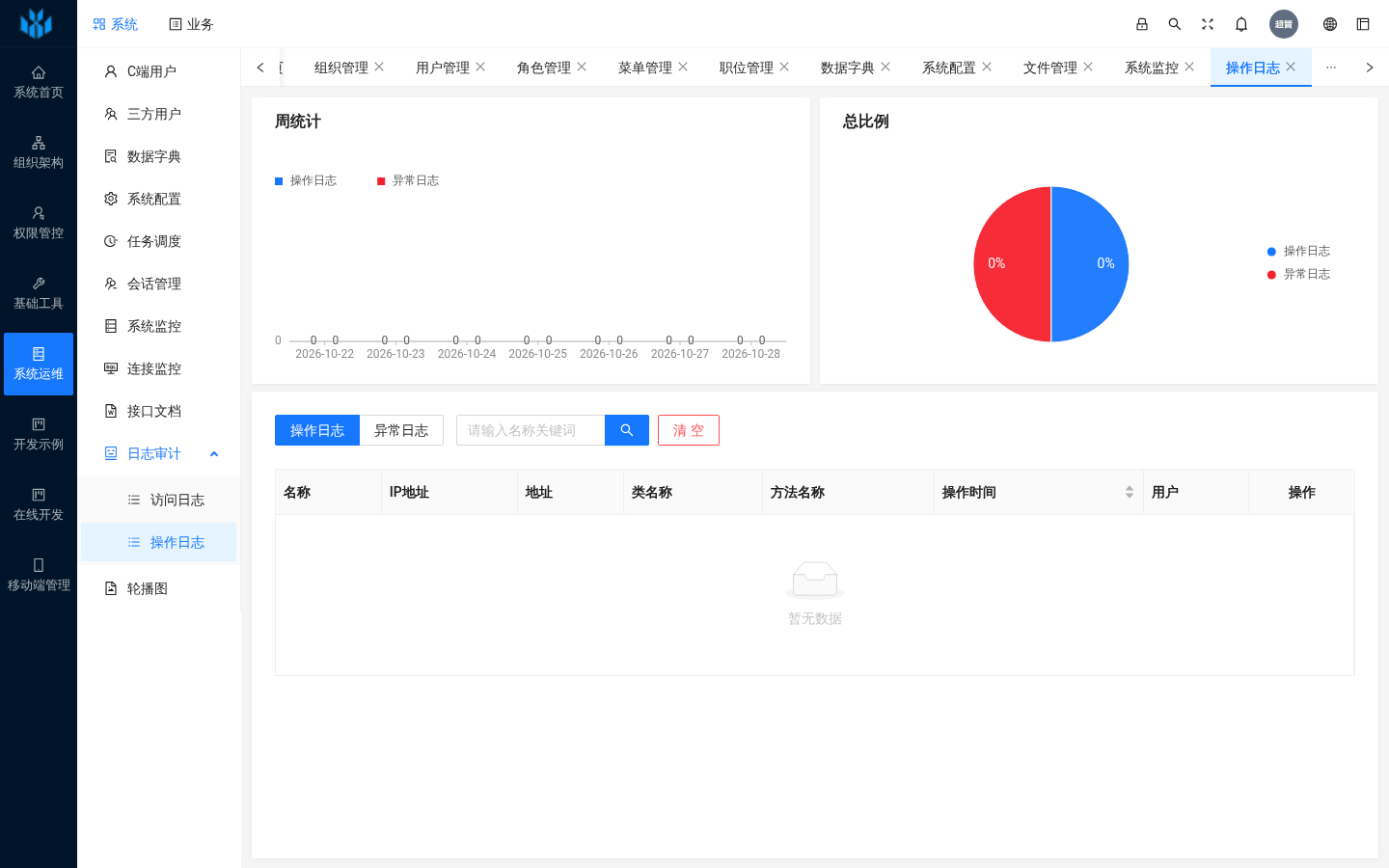Open 在线开发 sidebar module
The width and height of the screenshot is (1389, 868).
(39, 504)
